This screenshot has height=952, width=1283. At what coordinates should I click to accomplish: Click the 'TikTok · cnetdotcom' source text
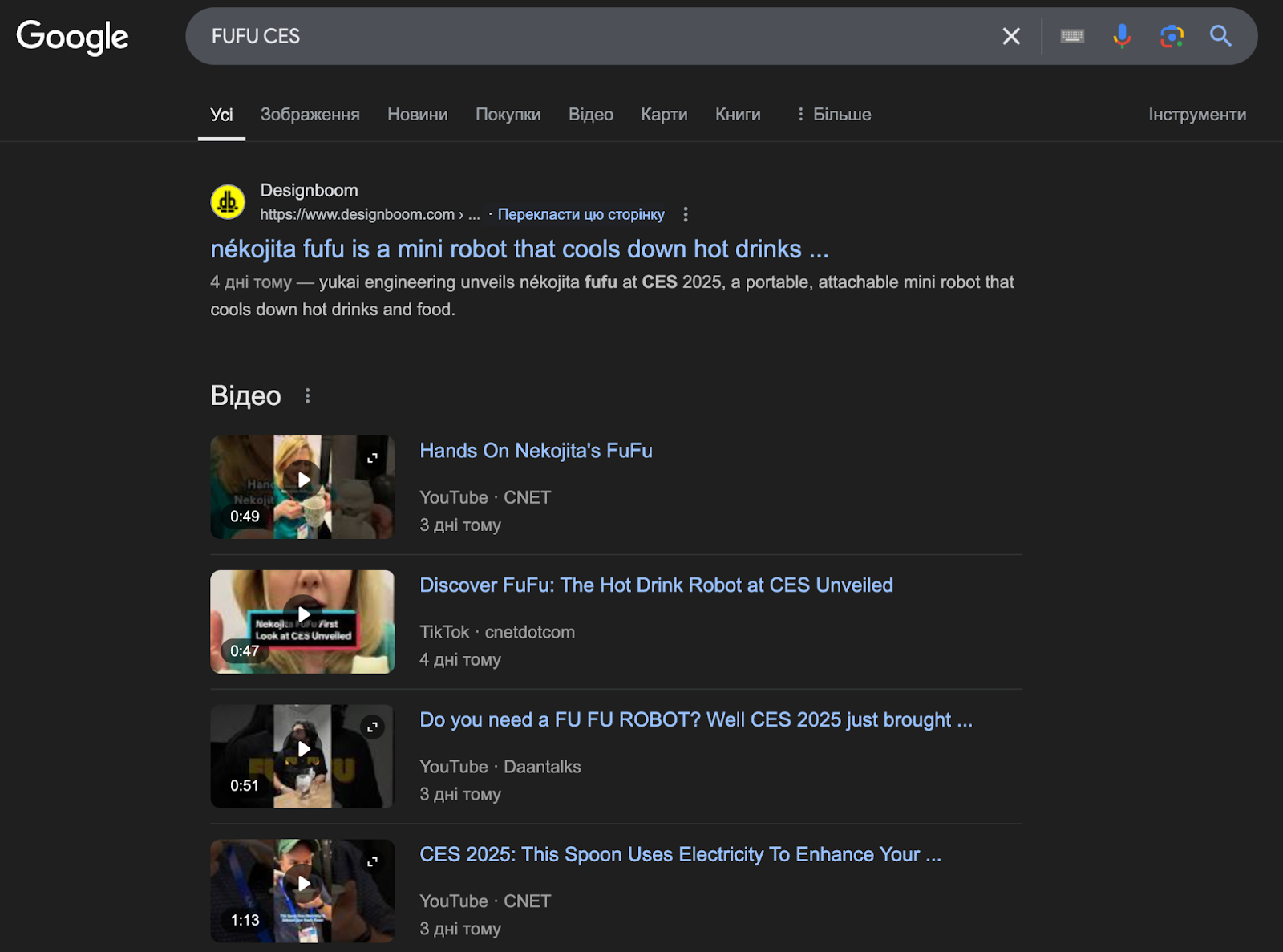pyautogui.click(x=497, y=632)
